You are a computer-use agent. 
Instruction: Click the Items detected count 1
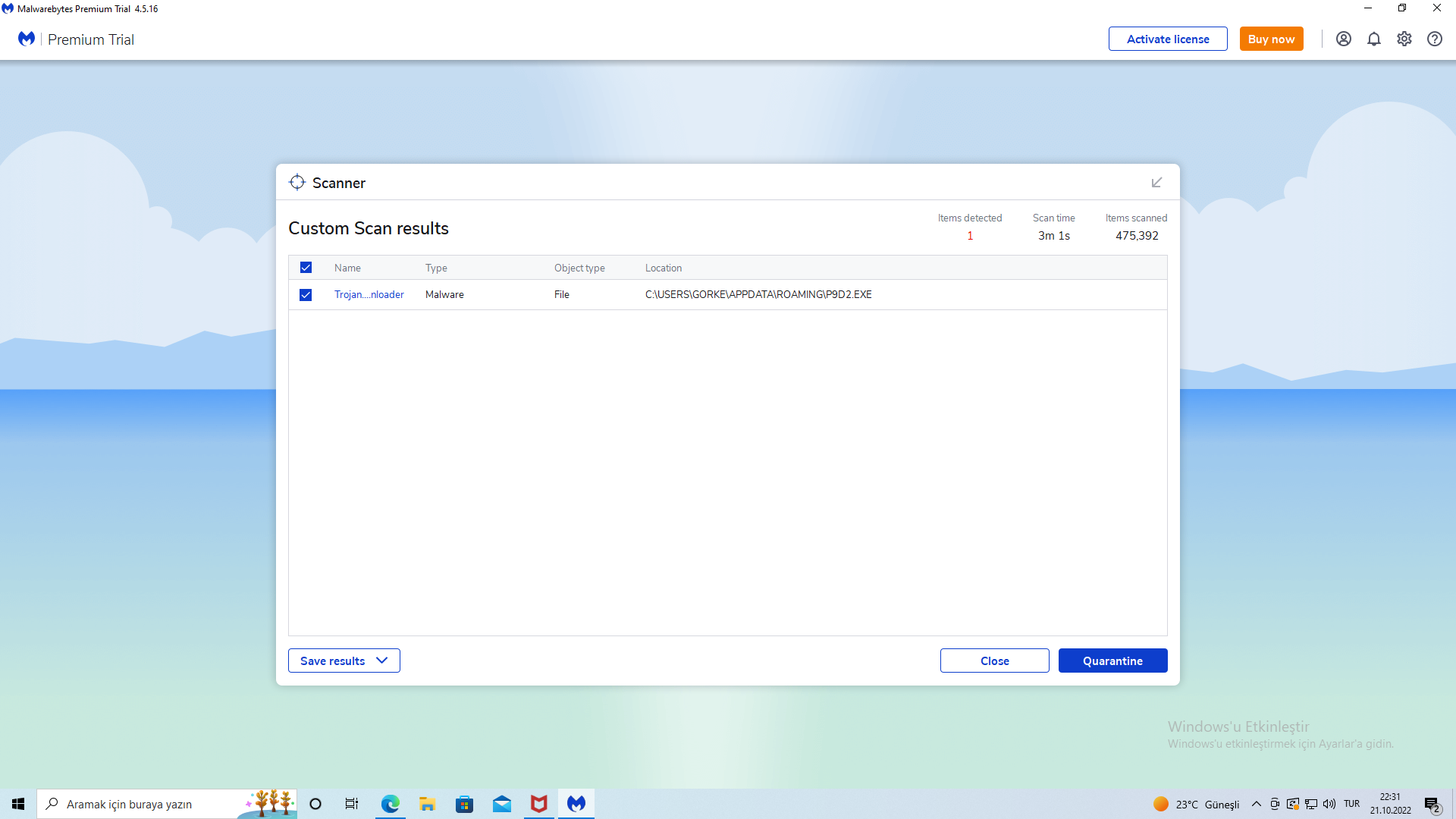coord(970,236)
